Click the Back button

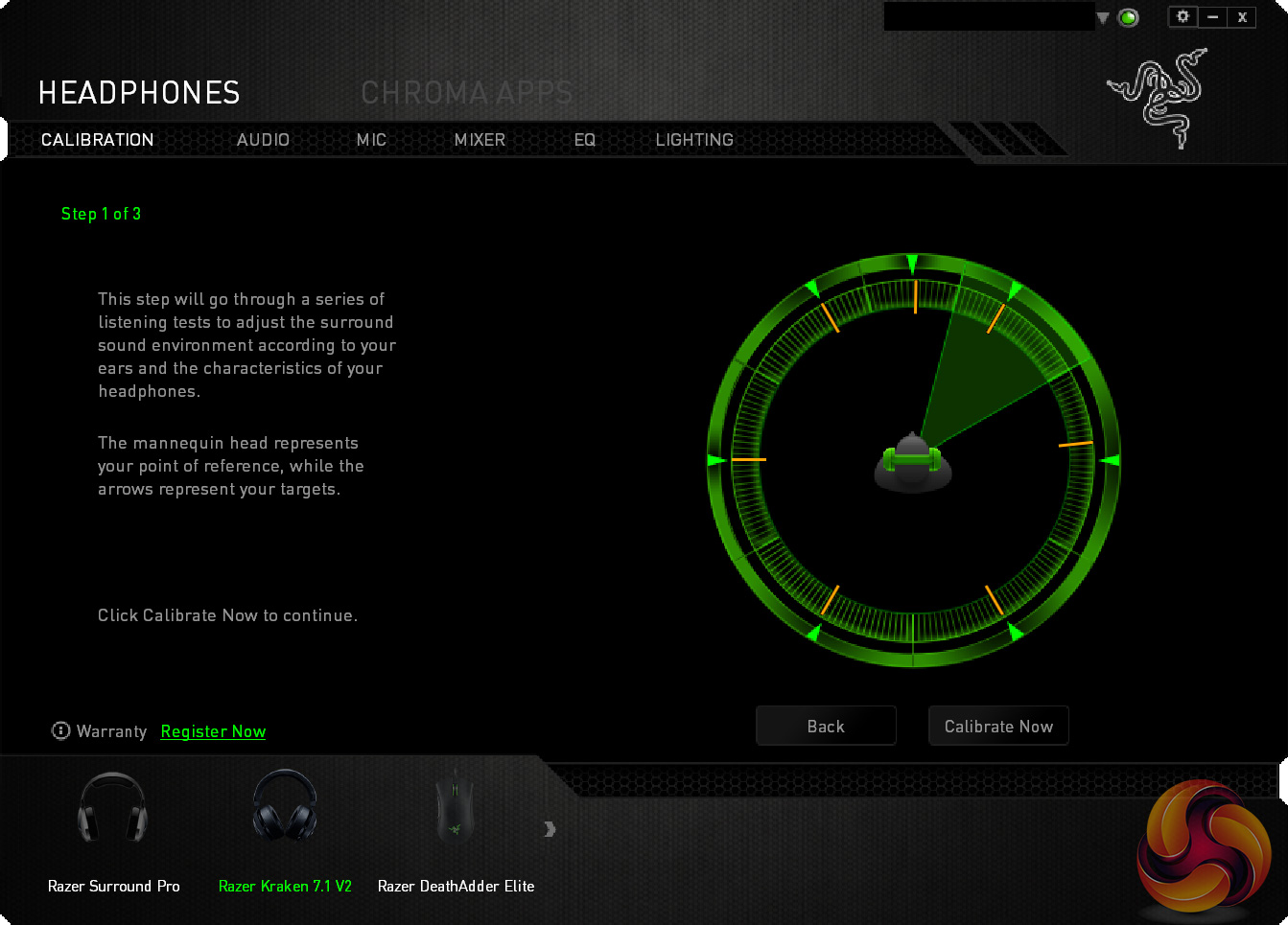point(826,726)
